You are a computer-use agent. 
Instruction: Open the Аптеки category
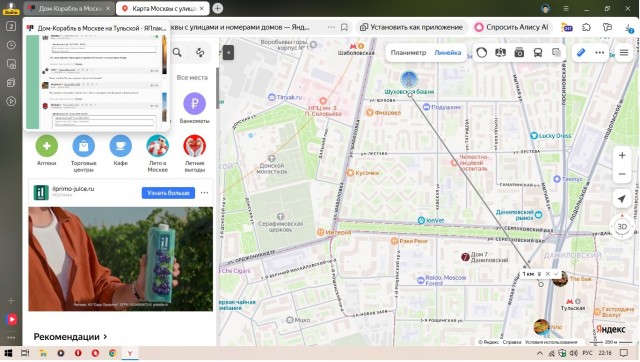click(x=47, y=151)
